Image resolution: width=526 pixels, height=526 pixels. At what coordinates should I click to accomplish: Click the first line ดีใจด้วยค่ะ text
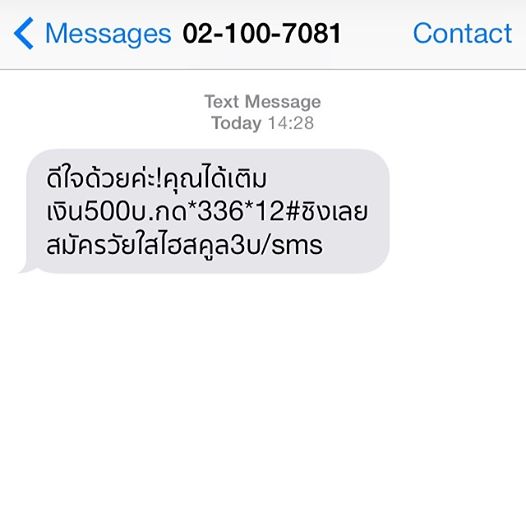(101, 177)
